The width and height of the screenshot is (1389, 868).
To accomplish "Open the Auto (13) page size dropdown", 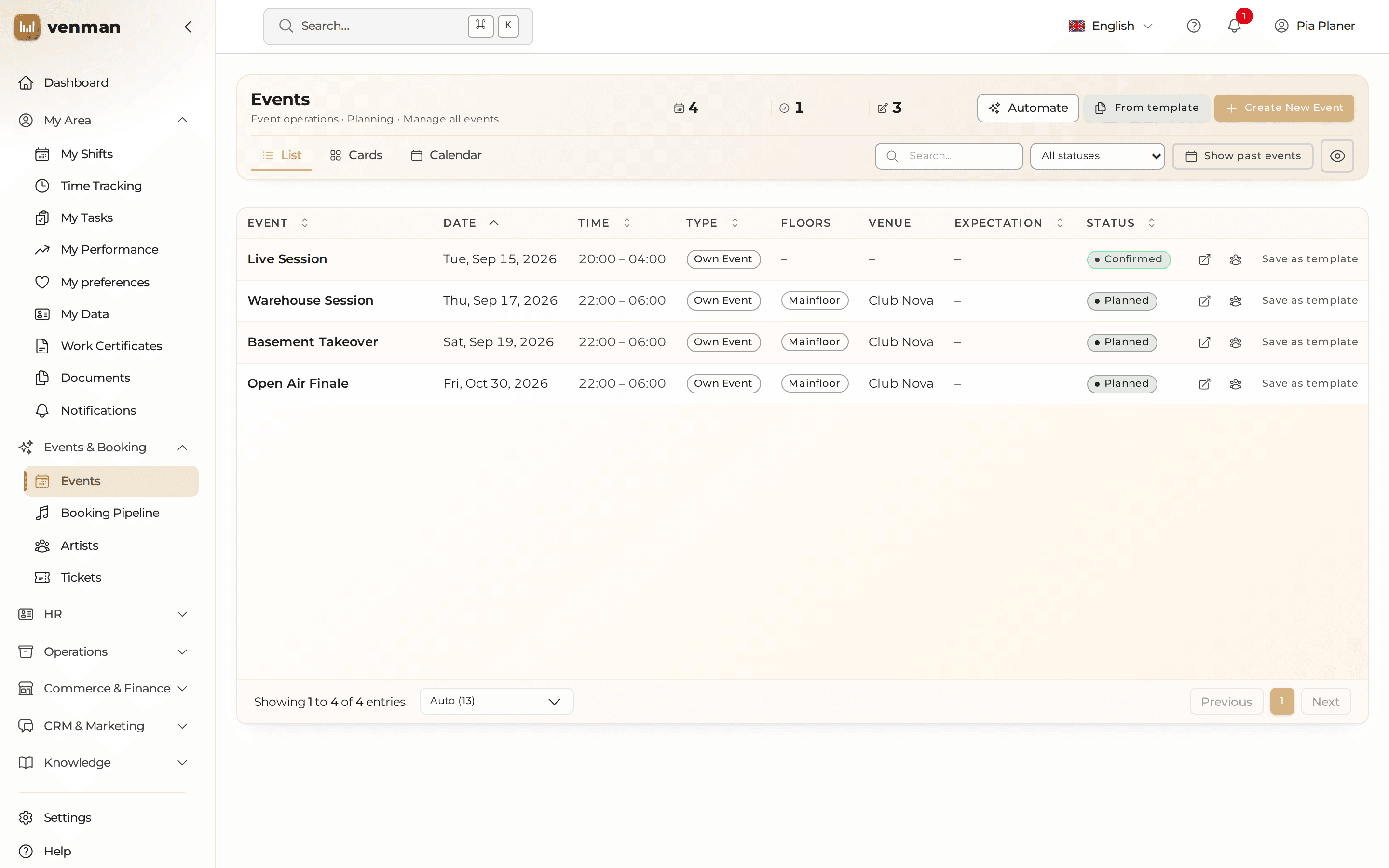I will pyautogui.click(x=496, y=701).
